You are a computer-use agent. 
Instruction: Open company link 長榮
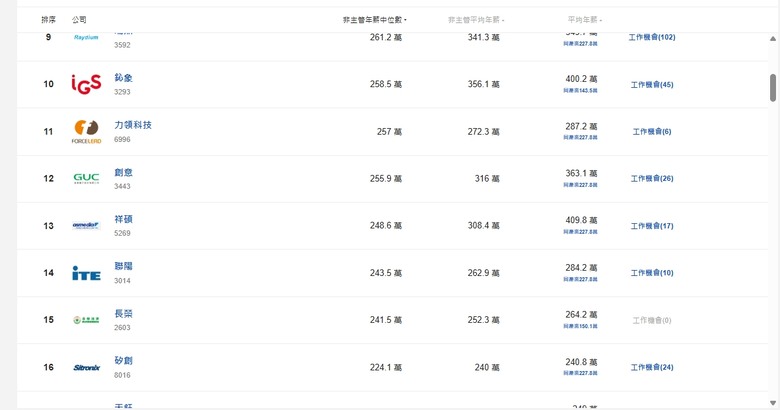tap(123, 313)
